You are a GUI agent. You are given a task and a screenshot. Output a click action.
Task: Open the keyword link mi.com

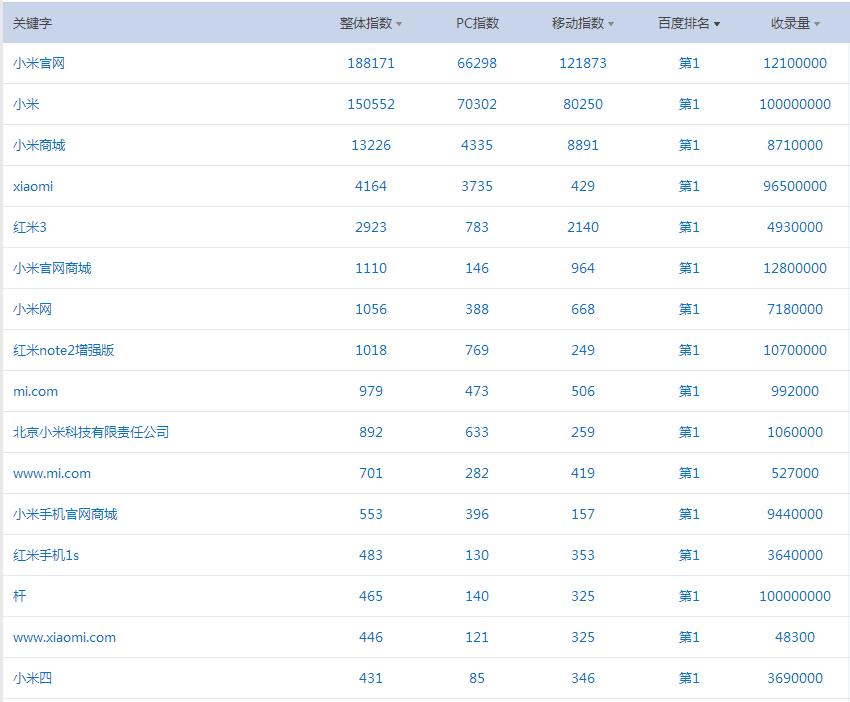(35, 391)
